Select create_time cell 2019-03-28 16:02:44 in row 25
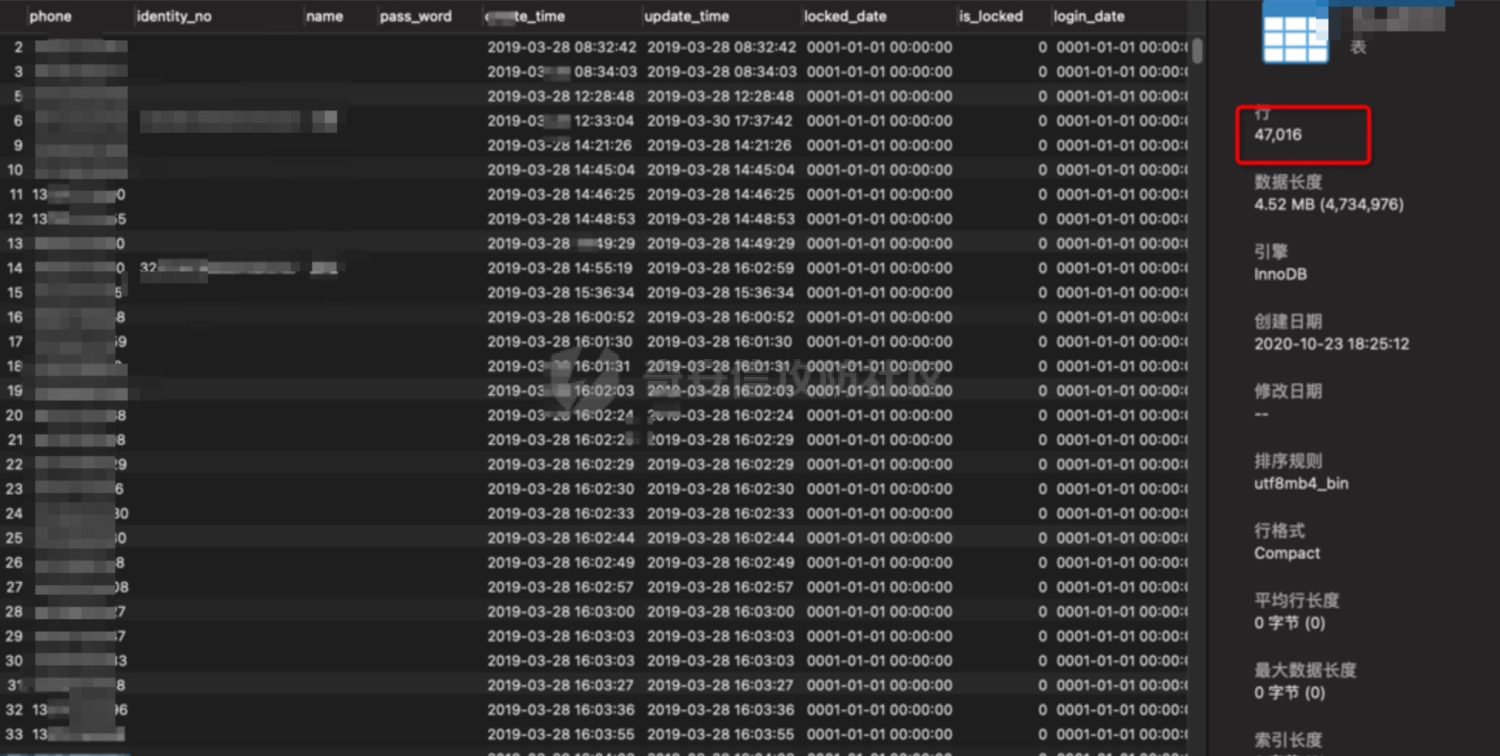This screenshot has width=1500, height=756. click(561, 538)
